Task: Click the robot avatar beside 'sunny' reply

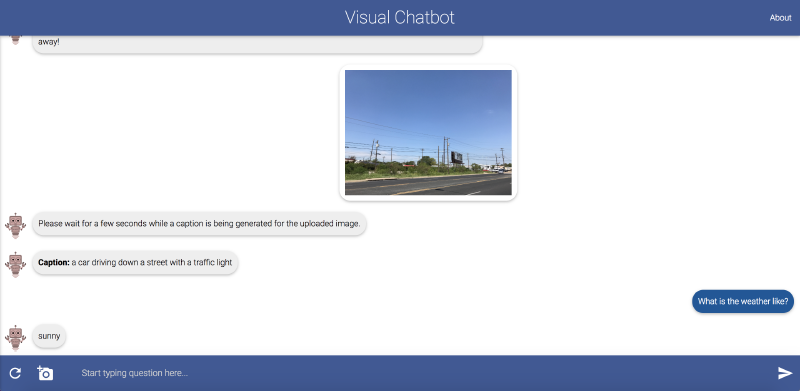Action: 15,338
